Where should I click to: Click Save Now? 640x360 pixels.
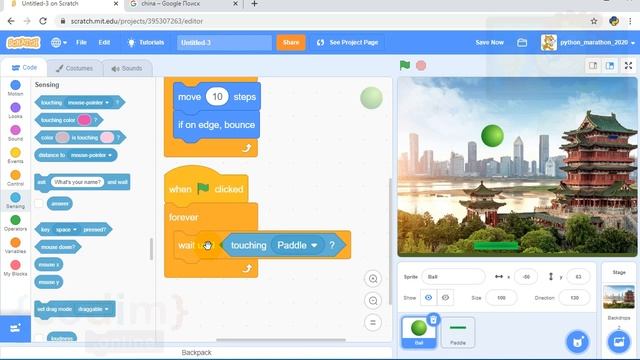(489, 42)
